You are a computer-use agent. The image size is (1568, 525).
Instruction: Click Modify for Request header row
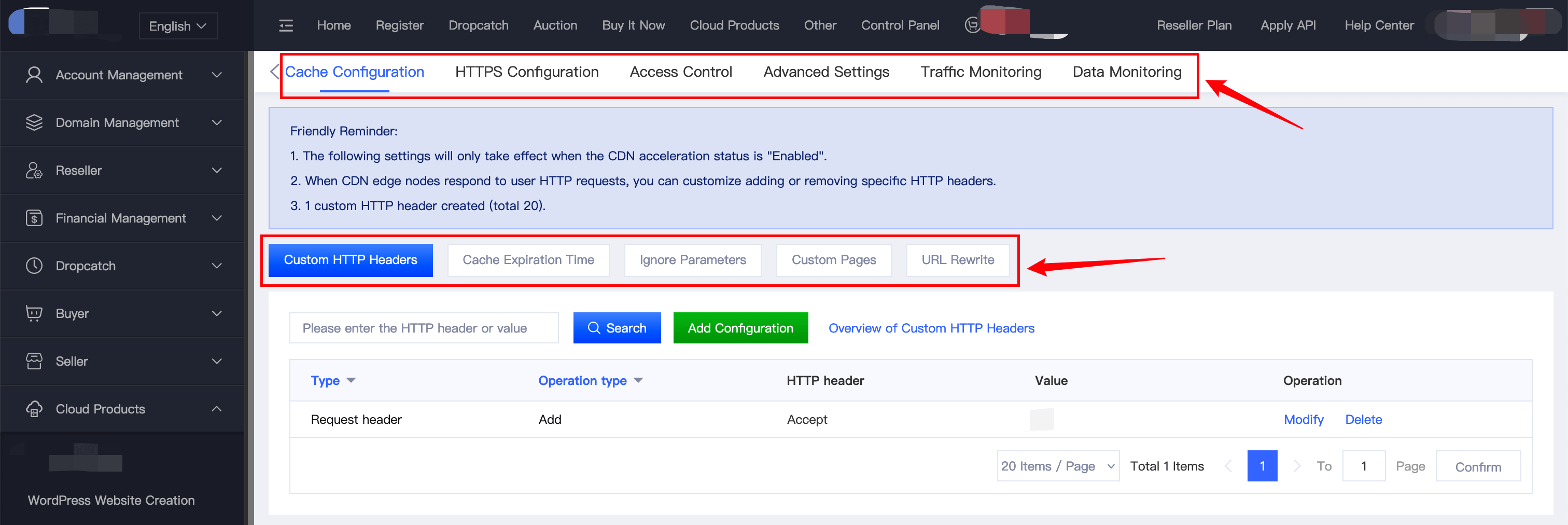(1303, 420)
